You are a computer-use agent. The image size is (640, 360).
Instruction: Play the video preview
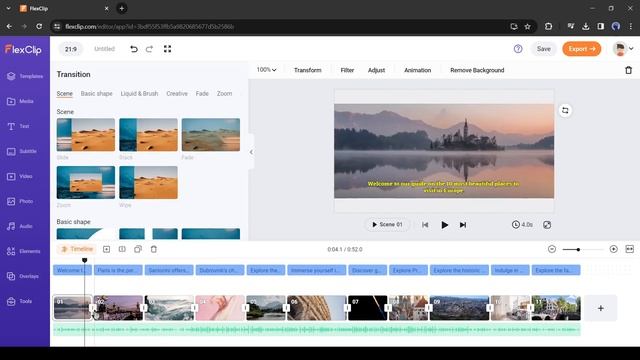[444, 225]
